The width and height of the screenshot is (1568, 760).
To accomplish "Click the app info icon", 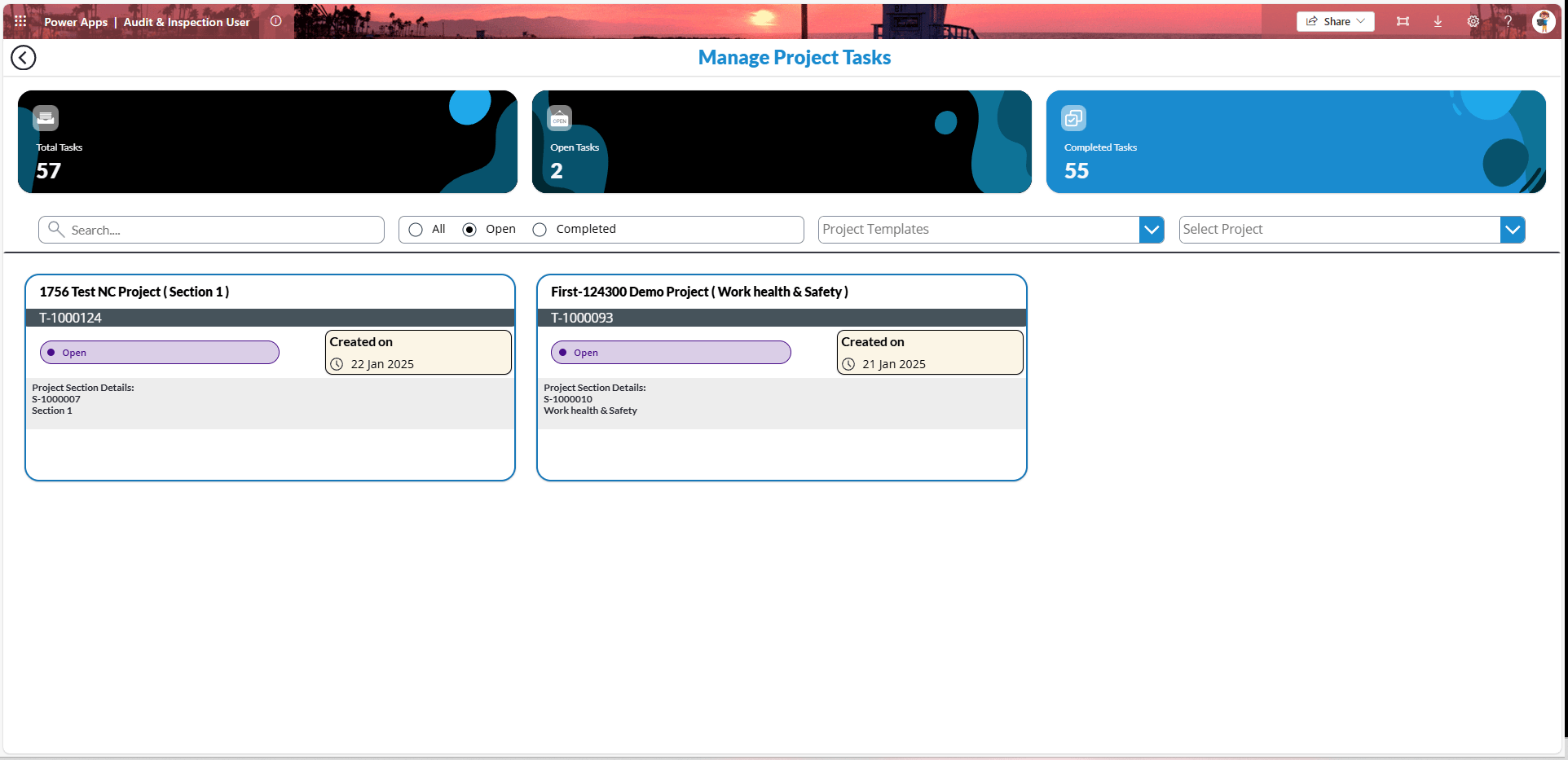I will [276, 21].
